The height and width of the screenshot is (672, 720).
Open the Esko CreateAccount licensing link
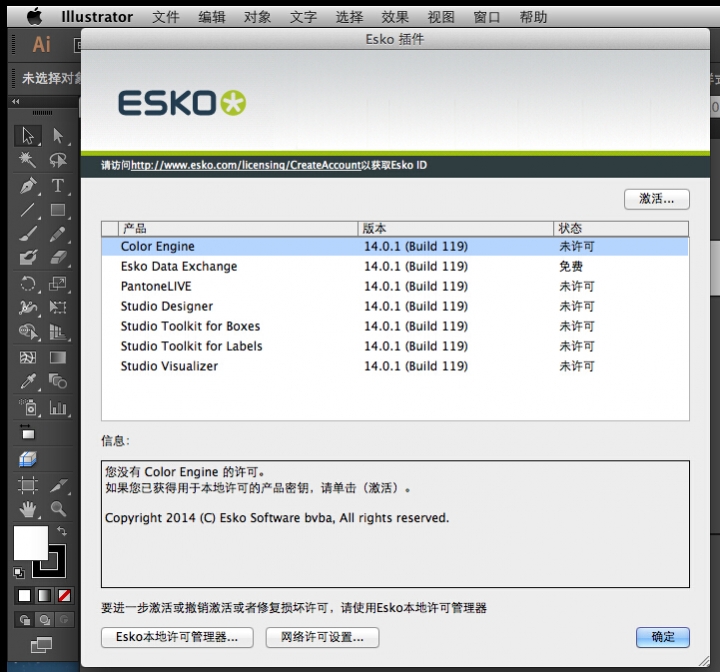[245, 165]
